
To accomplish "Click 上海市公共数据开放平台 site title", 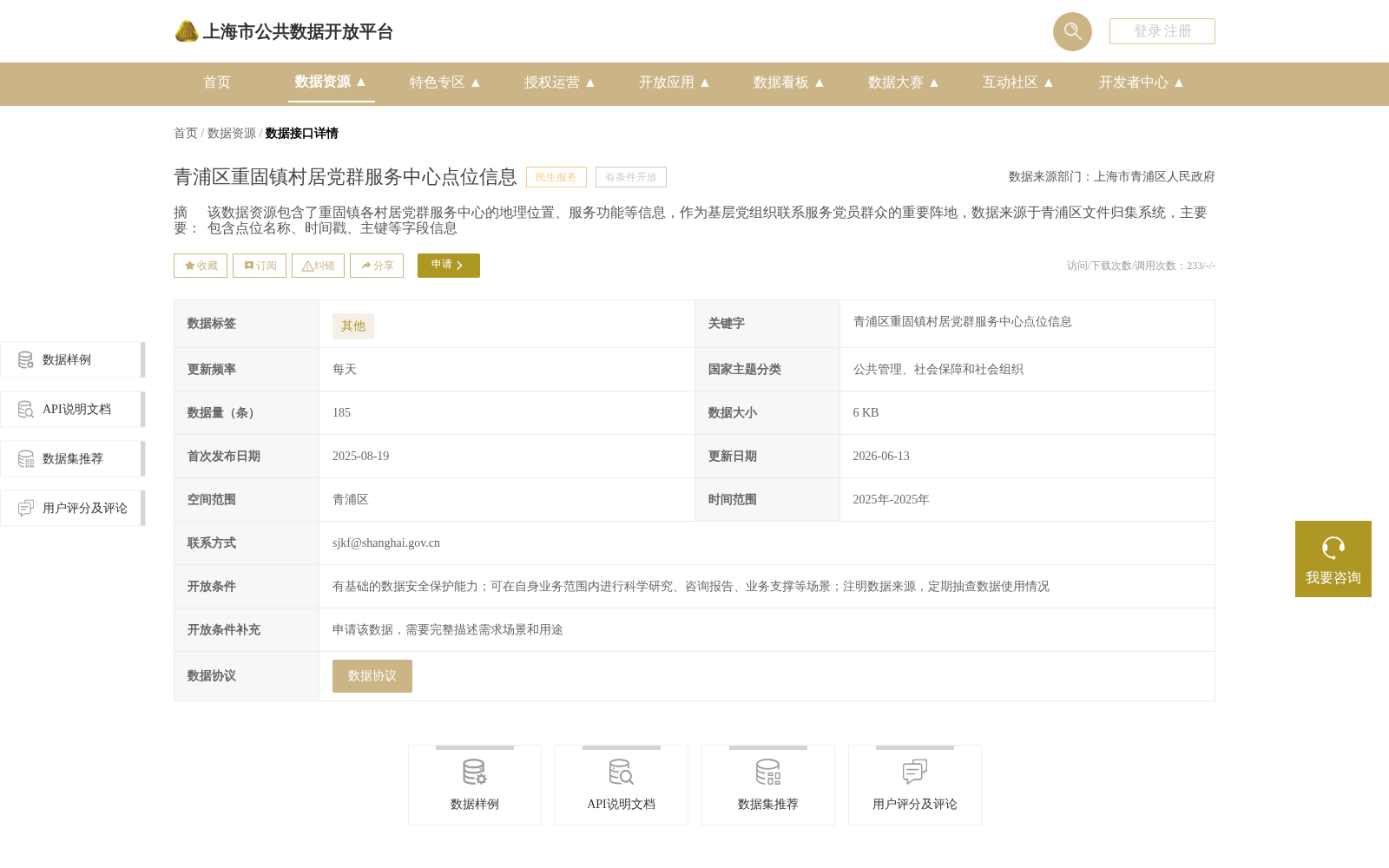I will click(x=298, y=32).
